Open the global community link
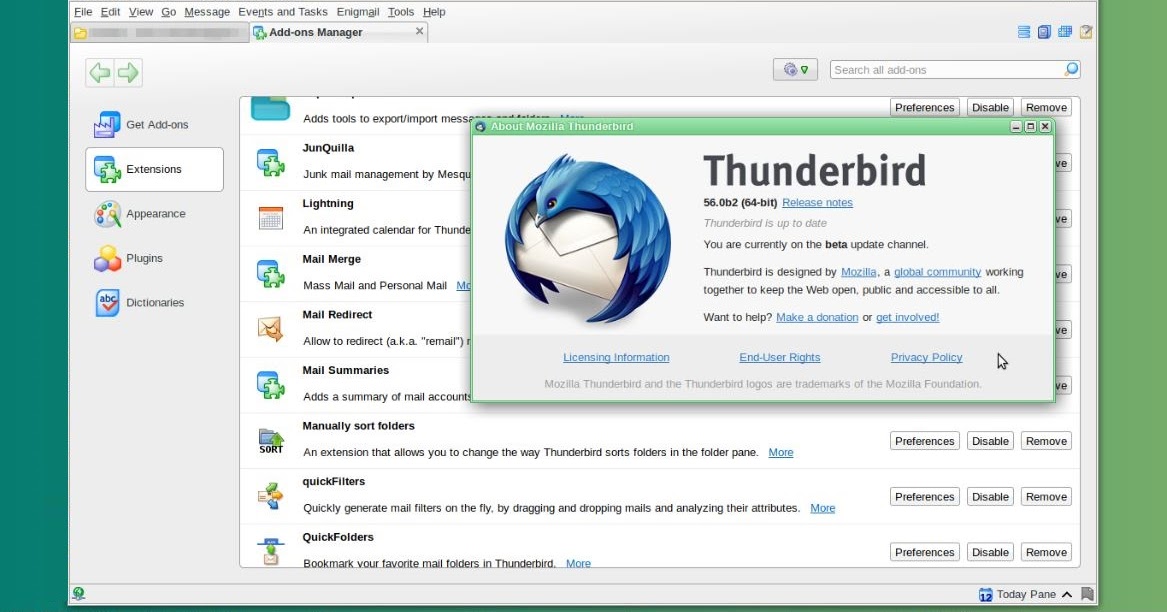 937,272
